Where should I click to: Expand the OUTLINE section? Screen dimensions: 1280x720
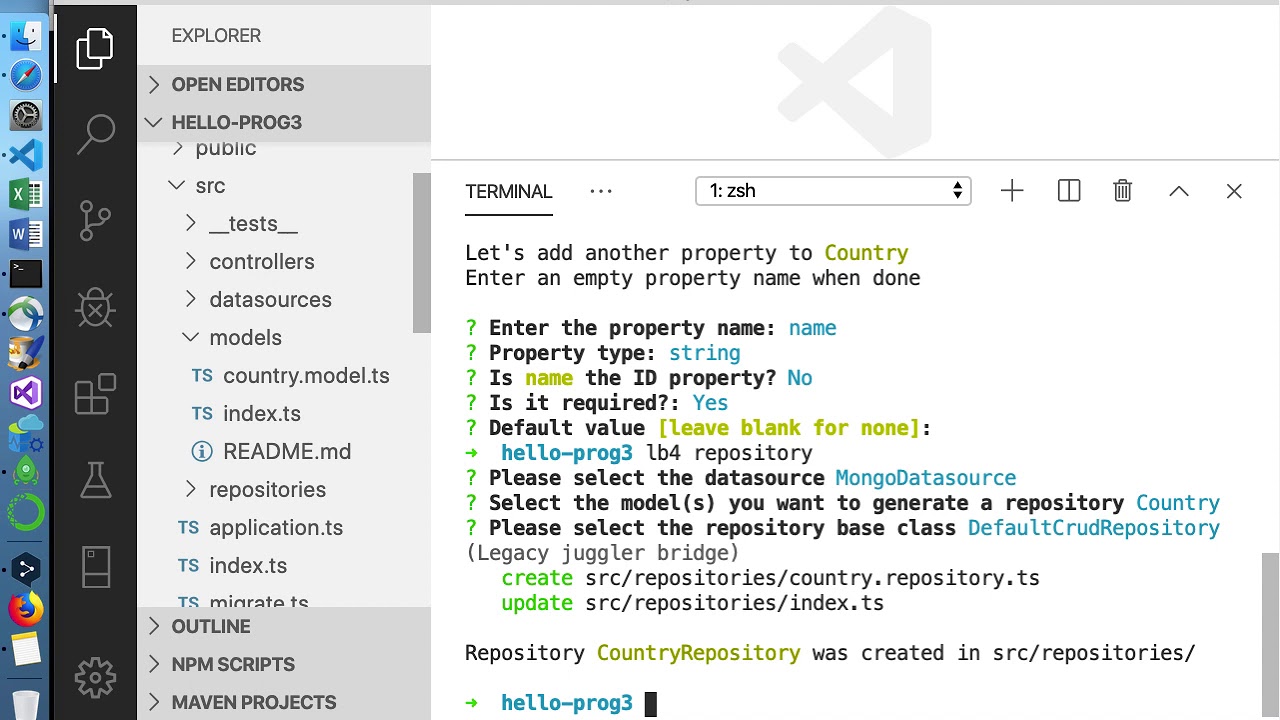click(211, 626)
